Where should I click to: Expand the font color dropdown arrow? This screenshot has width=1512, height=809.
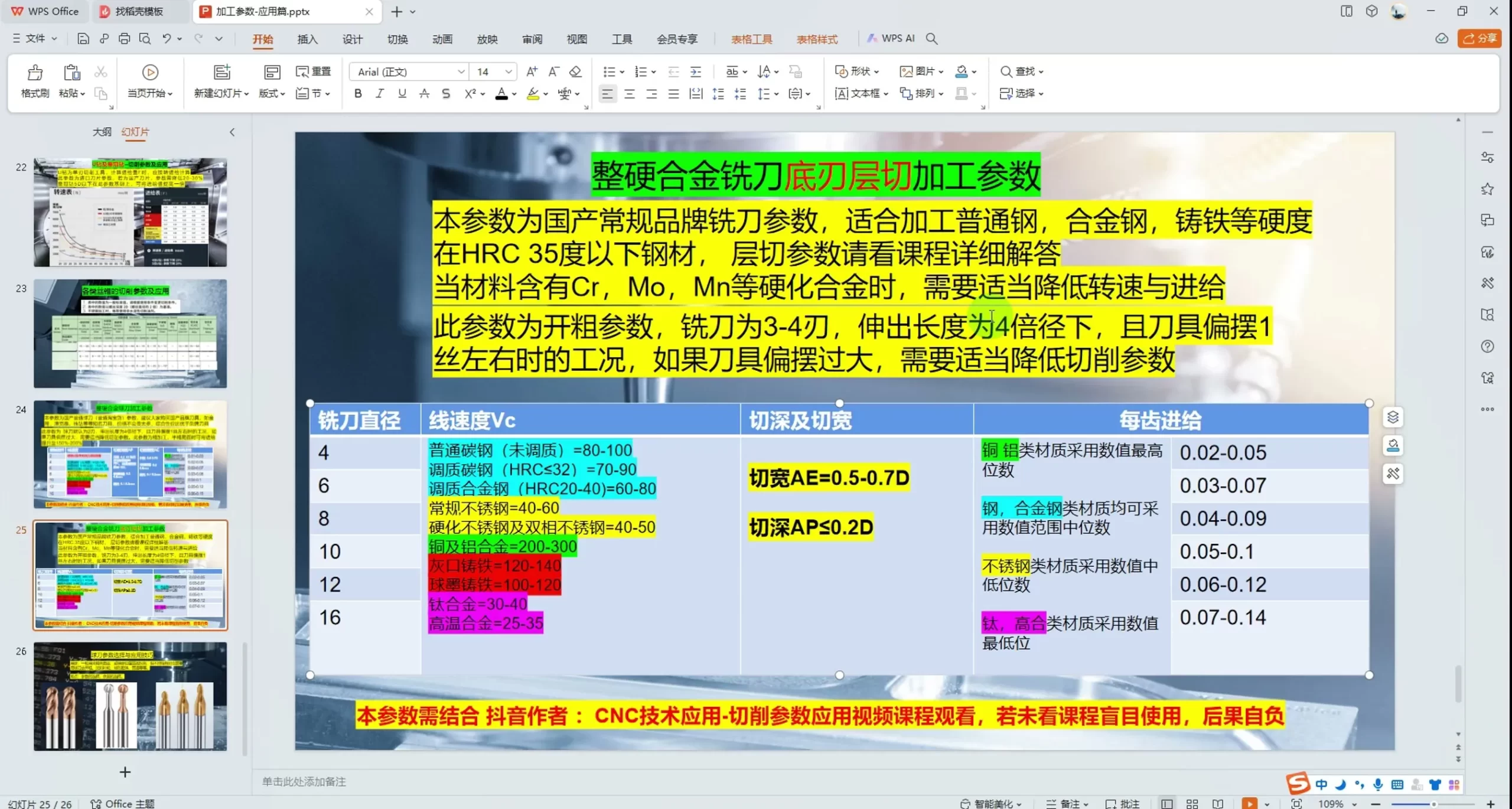(x=513, y=93)
